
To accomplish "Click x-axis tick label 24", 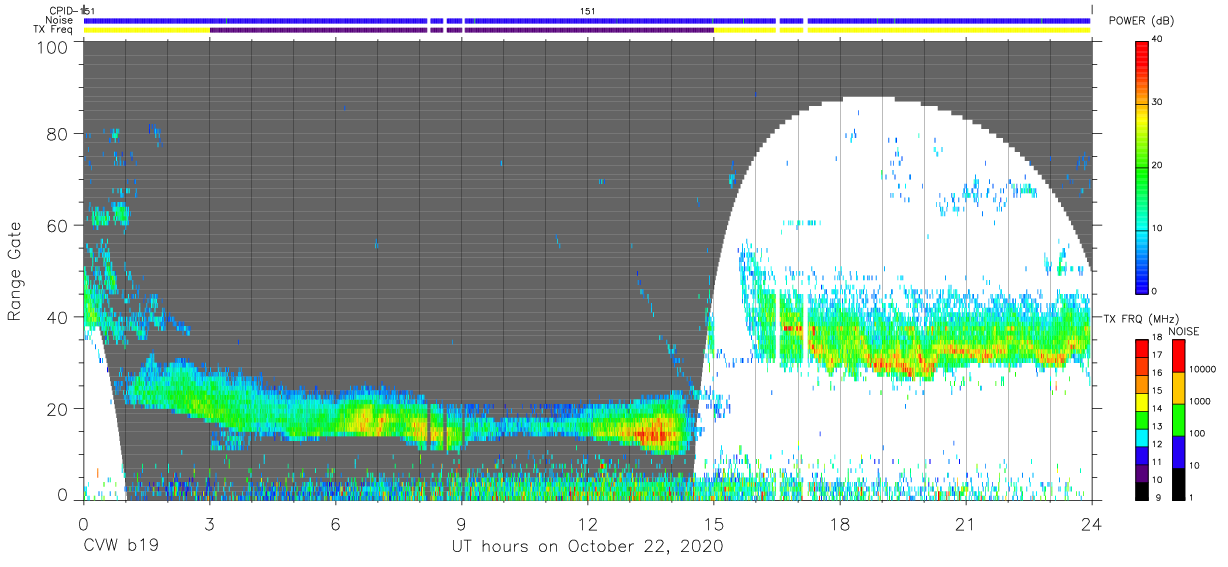I will pyautogui.click(x=1092, y=524).
